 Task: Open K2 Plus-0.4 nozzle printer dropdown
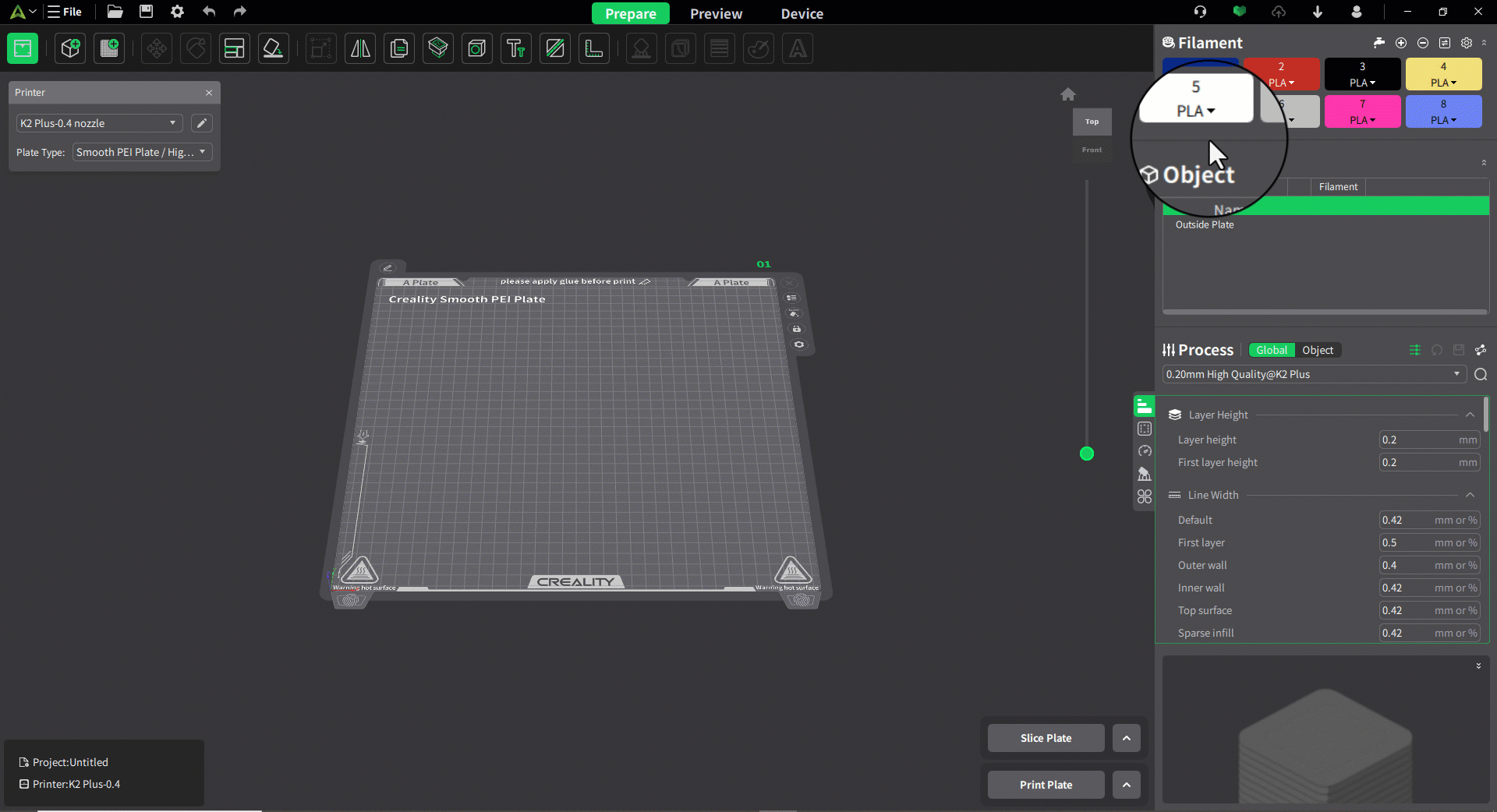(x=99, y=123)
